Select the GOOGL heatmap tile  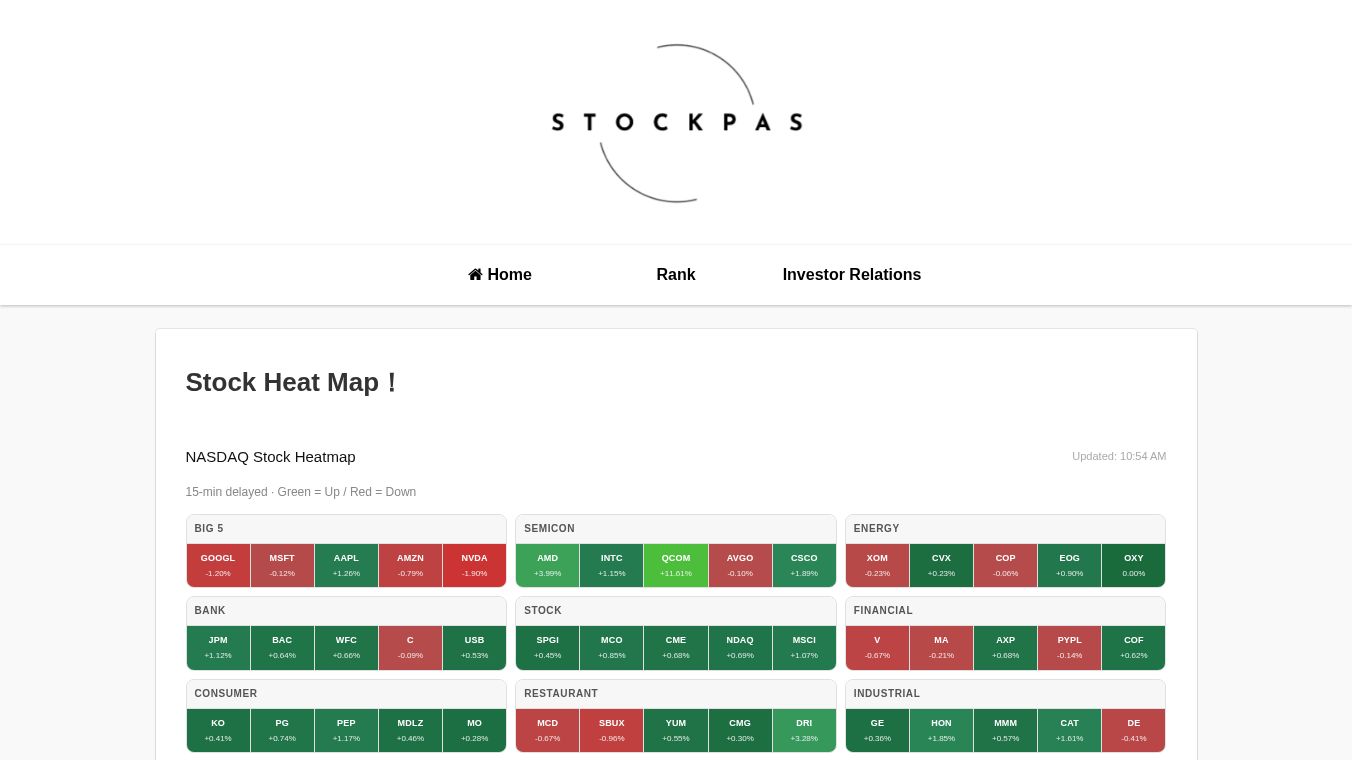click(x=218, y=565)
